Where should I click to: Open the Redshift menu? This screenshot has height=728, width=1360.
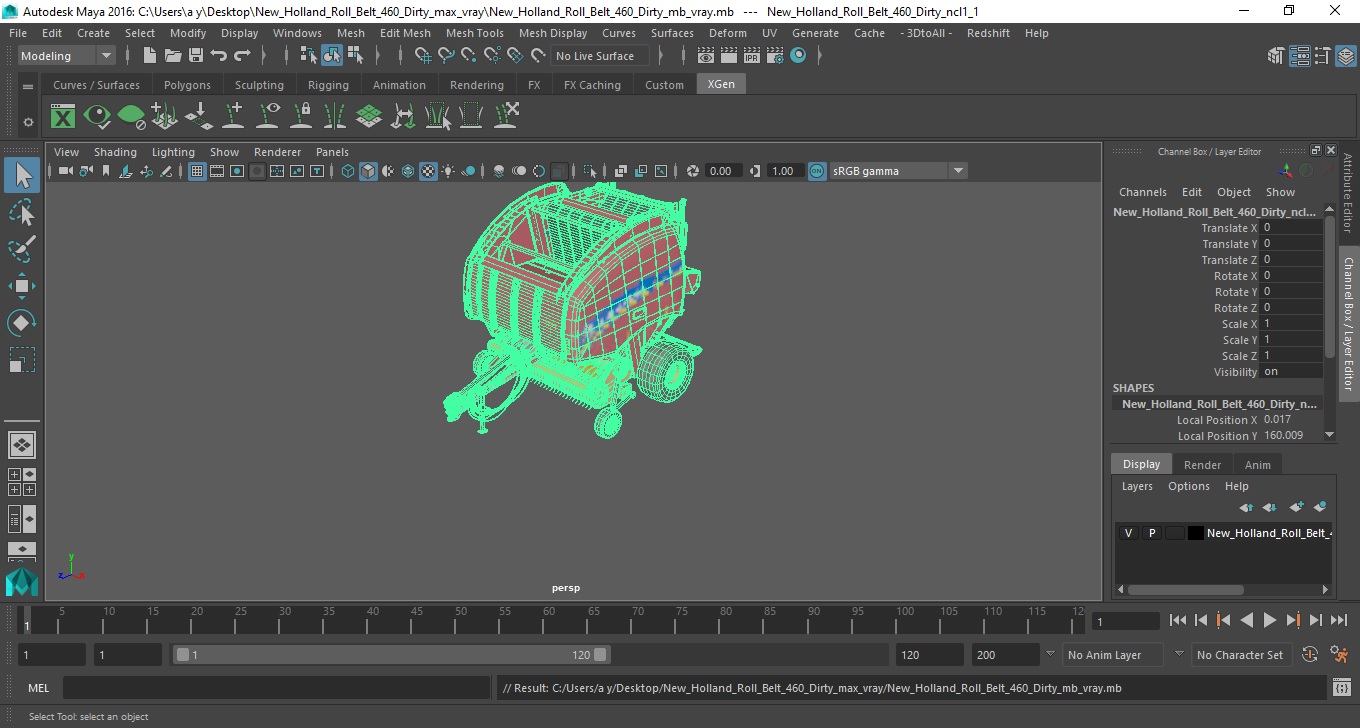click(987, 33)
